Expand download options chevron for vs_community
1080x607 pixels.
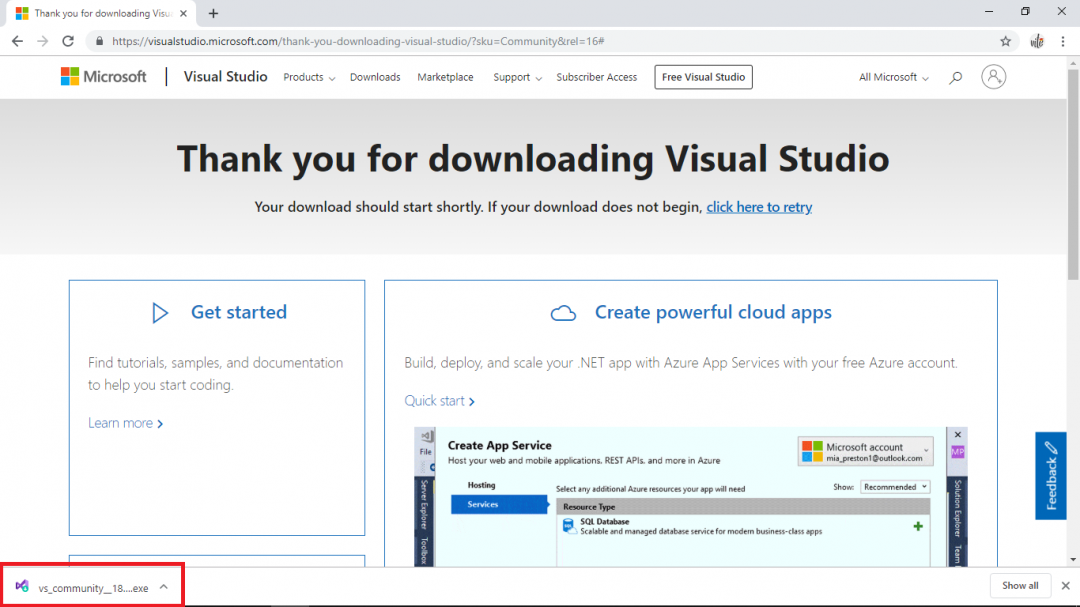(x=164, y=587)
